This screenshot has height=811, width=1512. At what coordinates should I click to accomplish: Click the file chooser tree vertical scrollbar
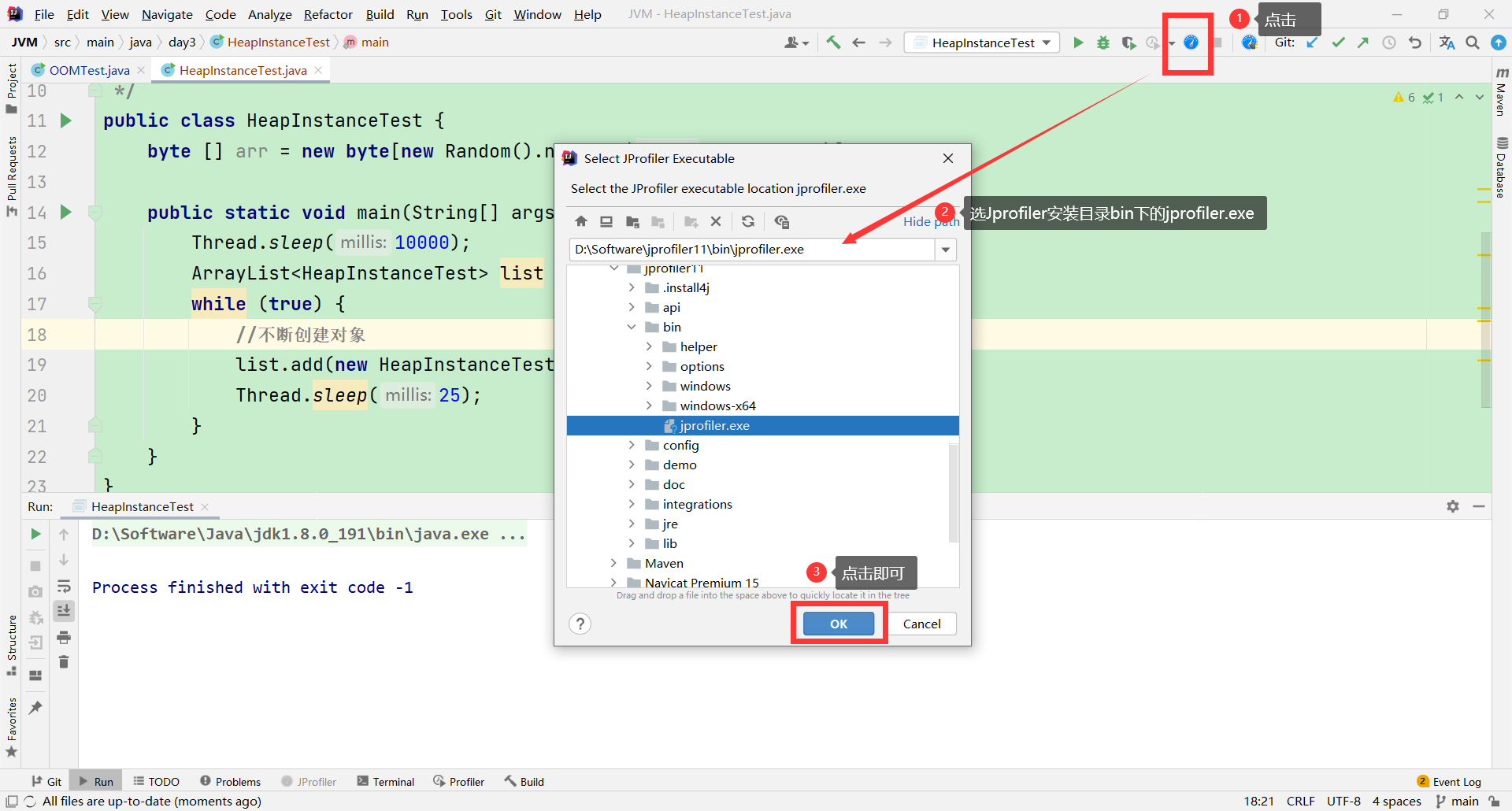coord(954,492)
